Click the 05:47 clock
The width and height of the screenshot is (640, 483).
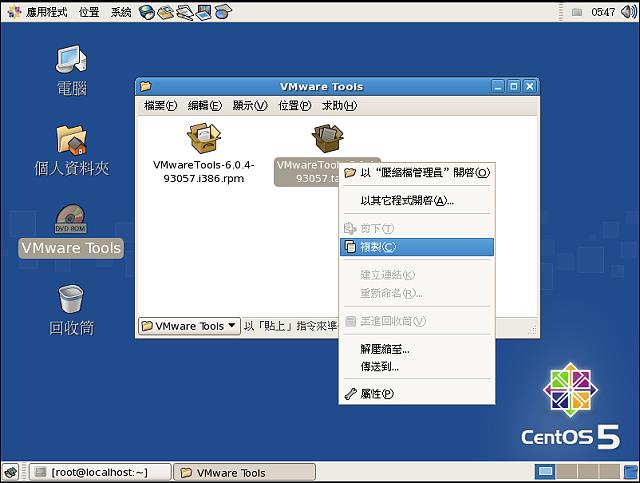(x=602, y=12)
